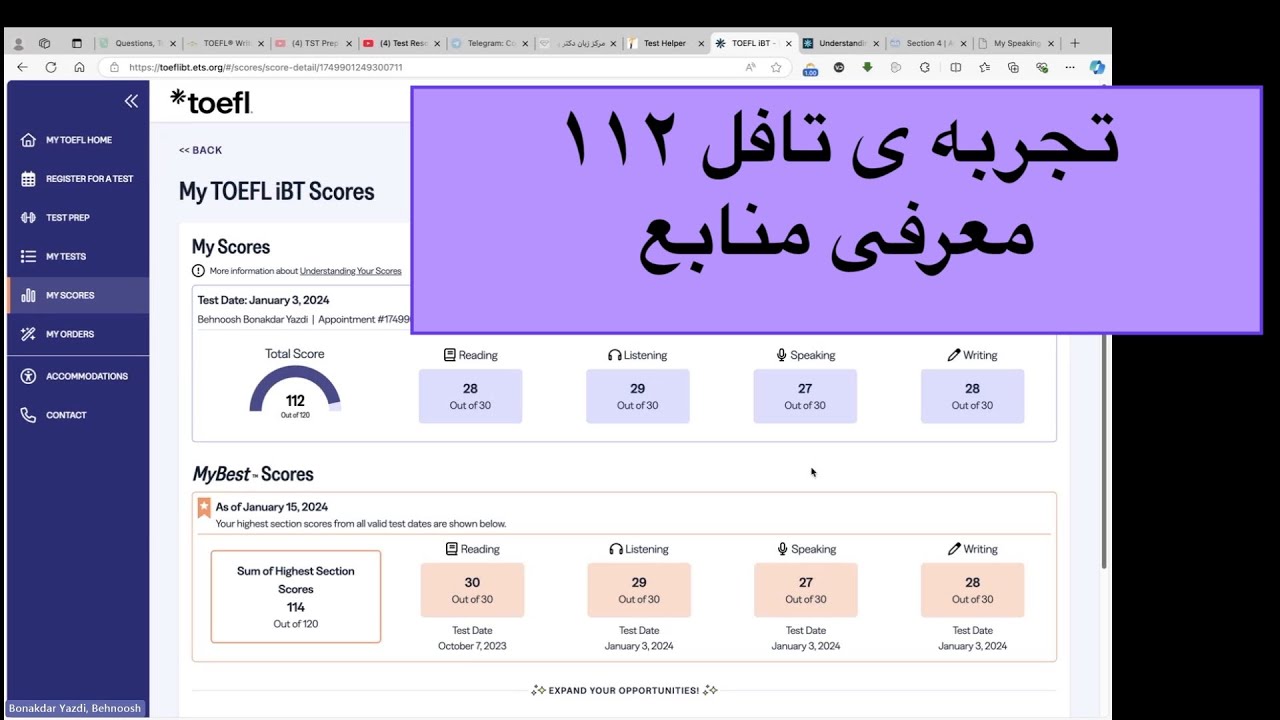
Task: Click the 'EXPAND YOUR OPPORTUNITIES!' heading
Action: pyautogui.click(x=624, y=690)
